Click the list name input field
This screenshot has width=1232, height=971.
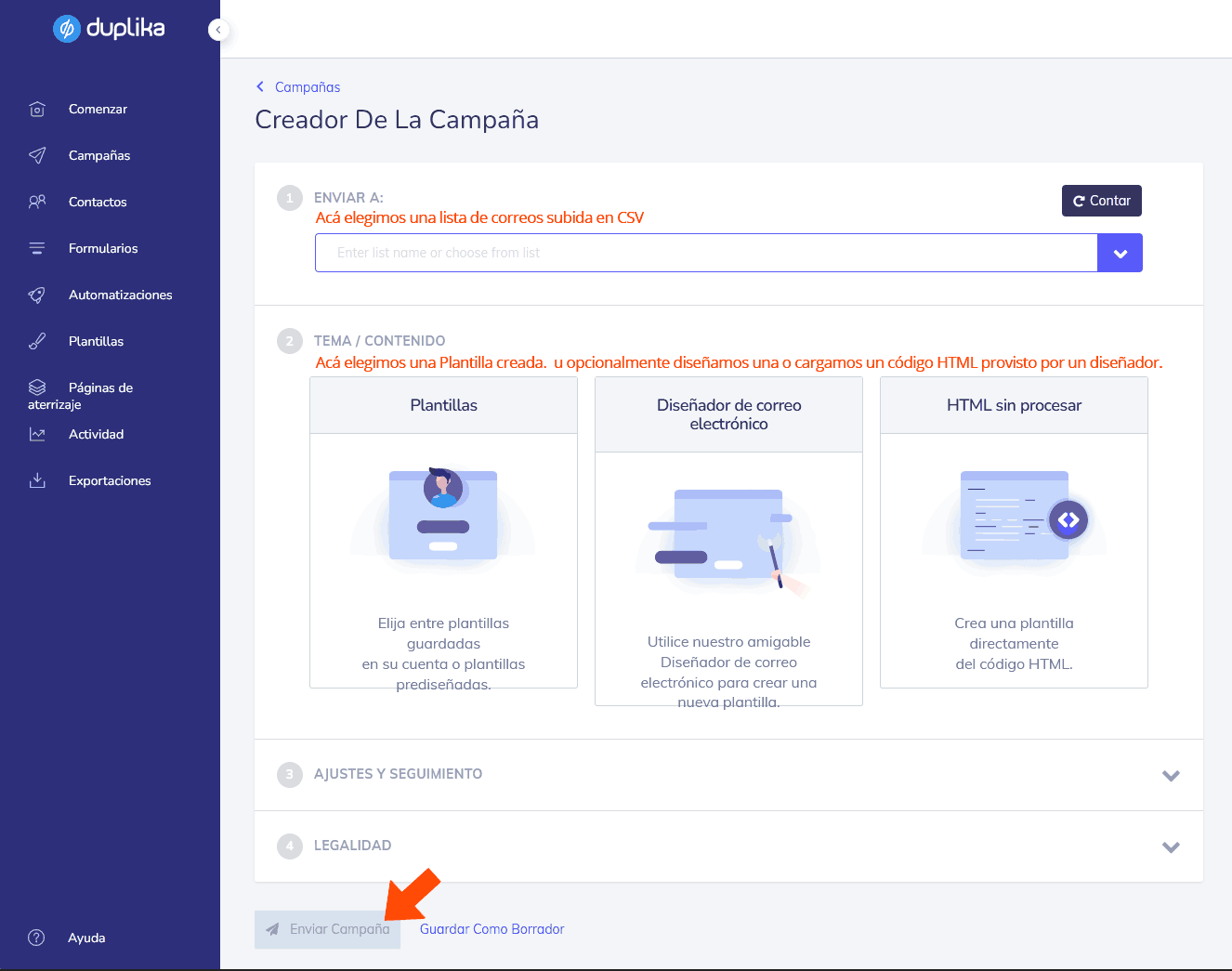pos(706,252)
